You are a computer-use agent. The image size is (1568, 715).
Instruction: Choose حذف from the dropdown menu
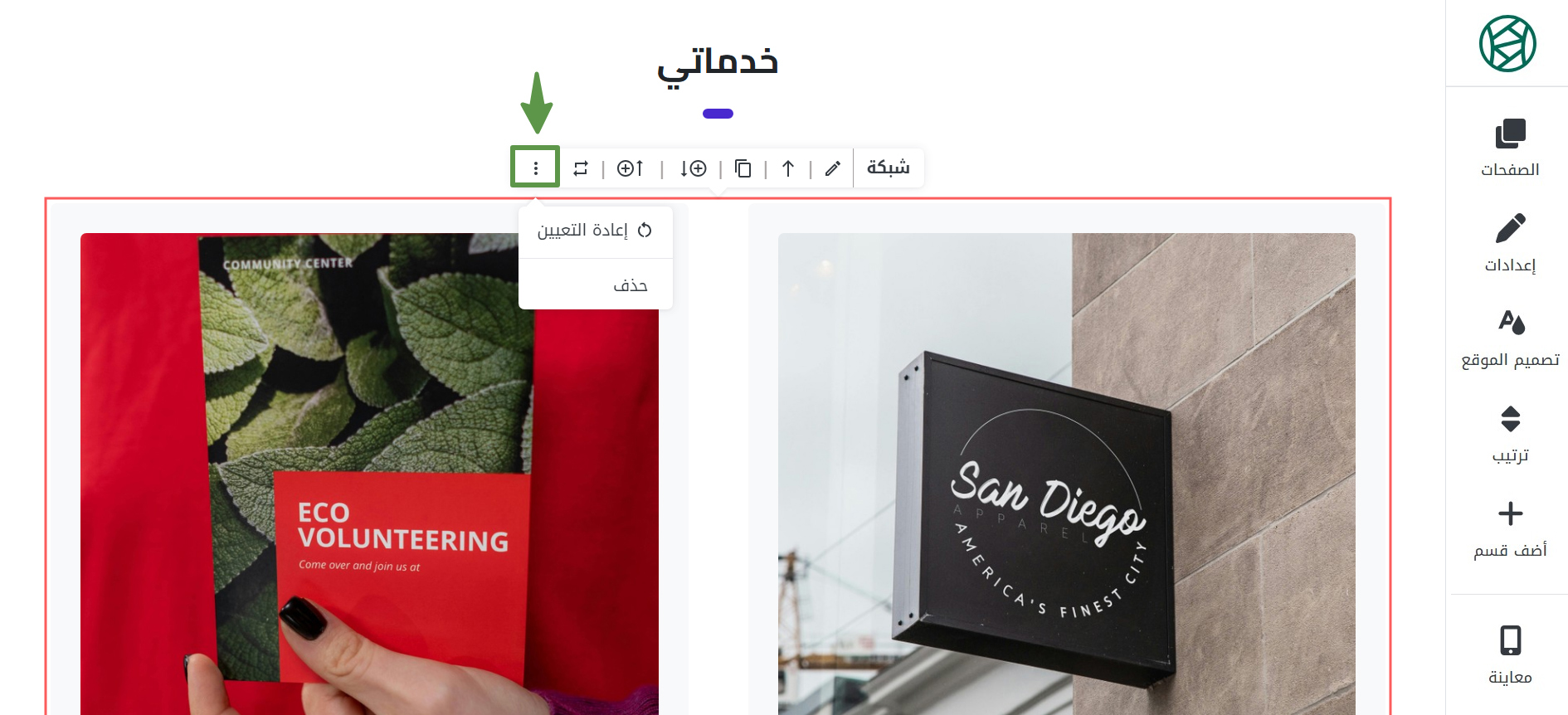[596, 285]
